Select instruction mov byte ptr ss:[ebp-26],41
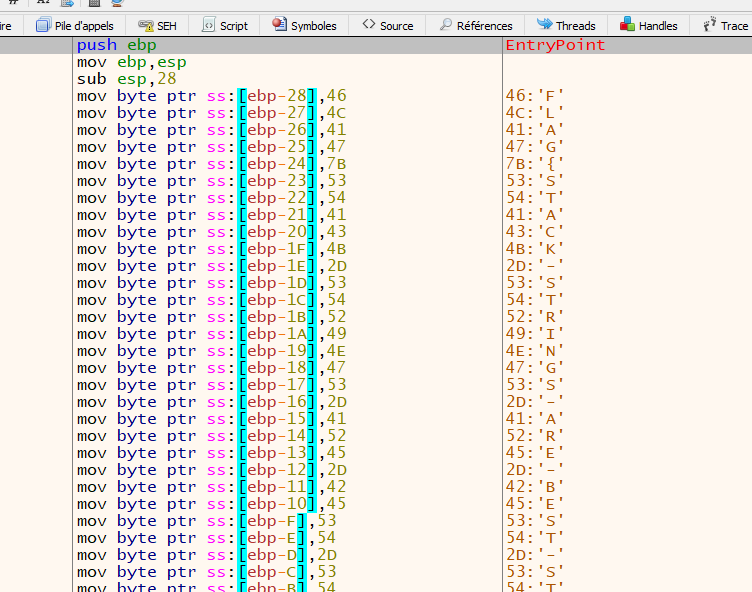This screenshot has height=592, width=752. click(212, 130)
